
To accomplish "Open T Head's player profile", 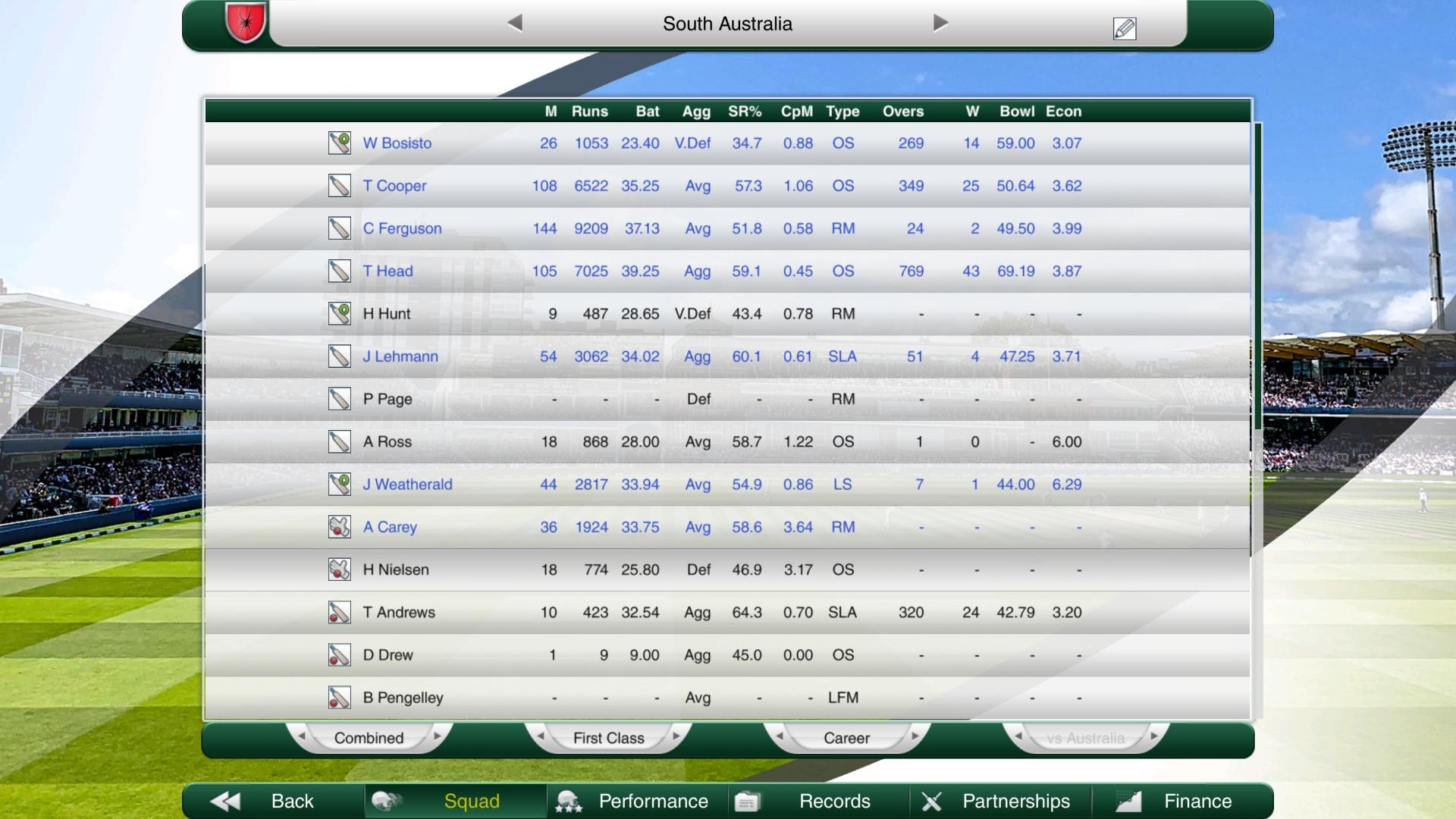I will point(388,271).
